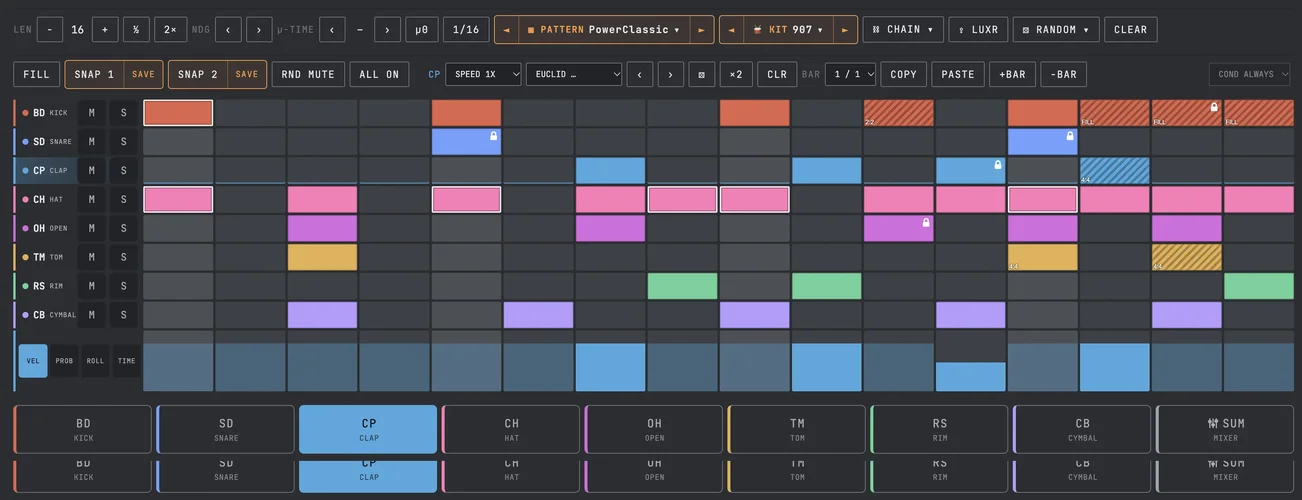Switch to next kit after 907

tap(845, 29)
